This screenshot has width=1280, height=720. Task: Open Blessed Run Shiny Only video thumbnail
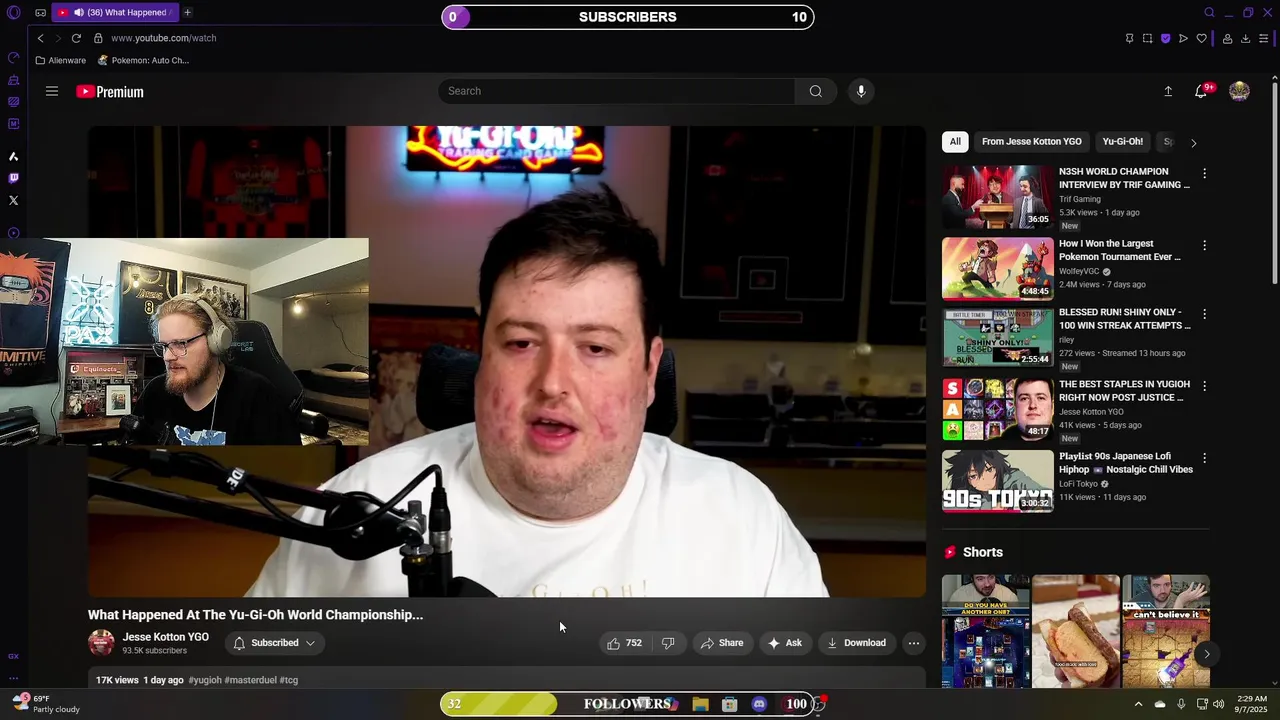[x=997, y=338]
